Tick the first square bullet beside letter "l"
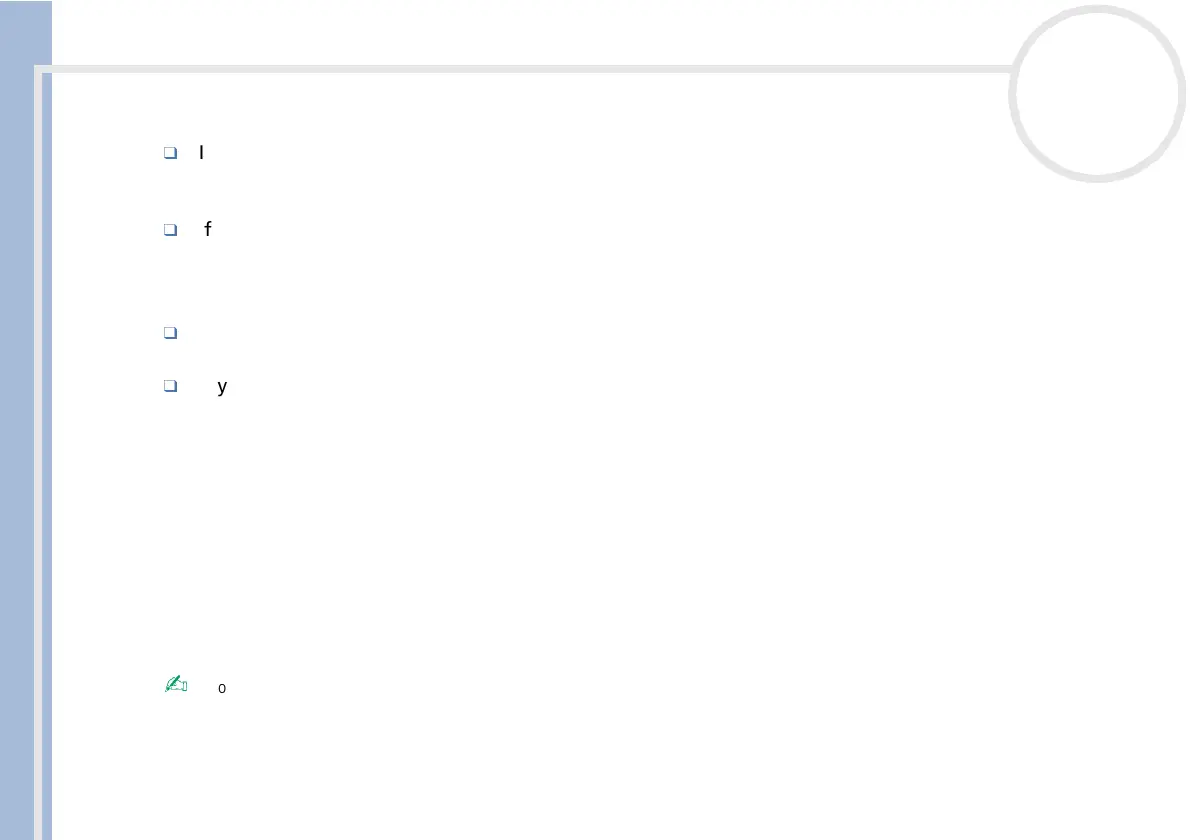This screenshot has height=840, width=1190. coord(170,153)
